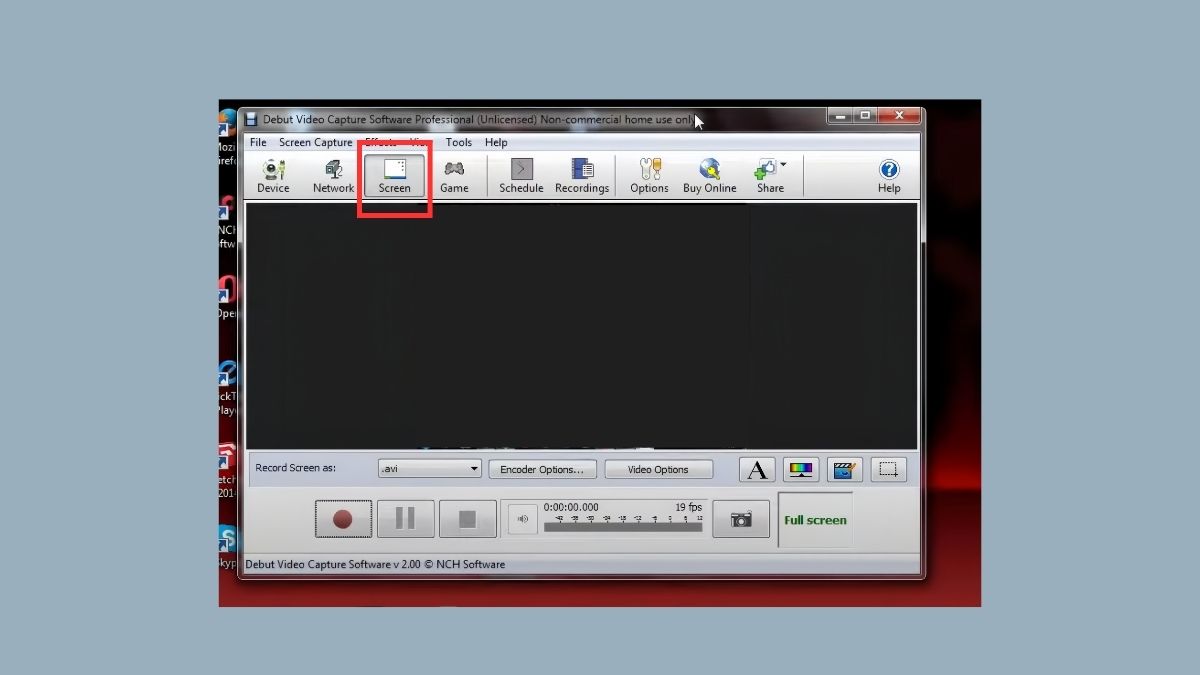Open the text caption tool
The image size is (1200, 675).
[x=757, y=469]
